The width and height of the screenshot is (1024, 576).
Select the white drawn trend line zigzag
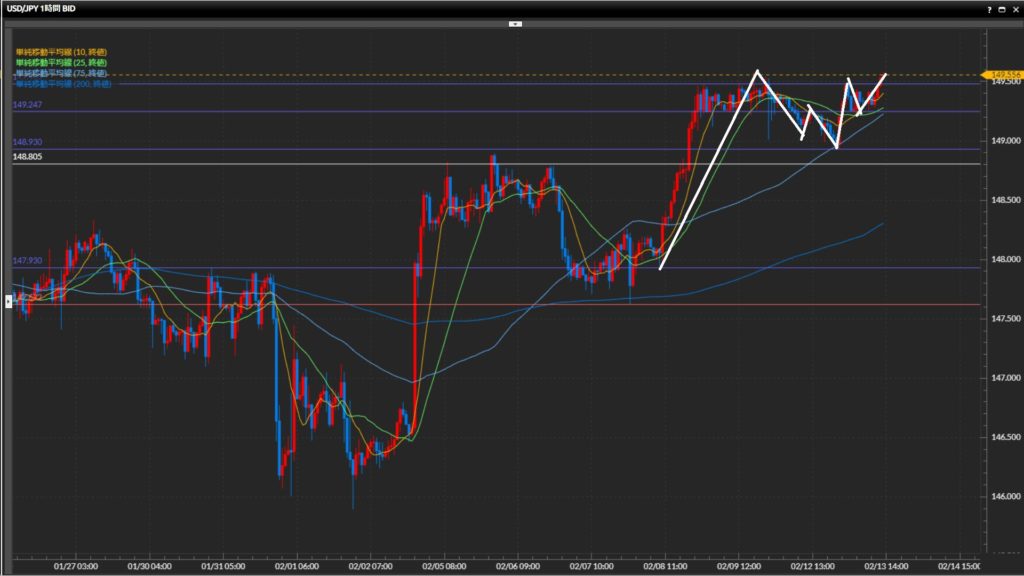tap(708, 171)
